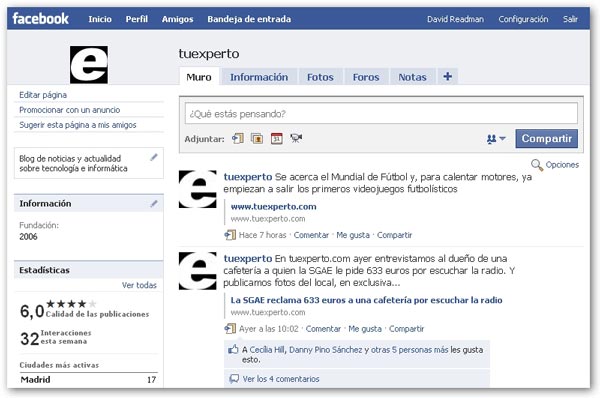This screenshot has height=398, width=600.
Task: Click Ver los 4 comentarios
Action: (281, 379)
